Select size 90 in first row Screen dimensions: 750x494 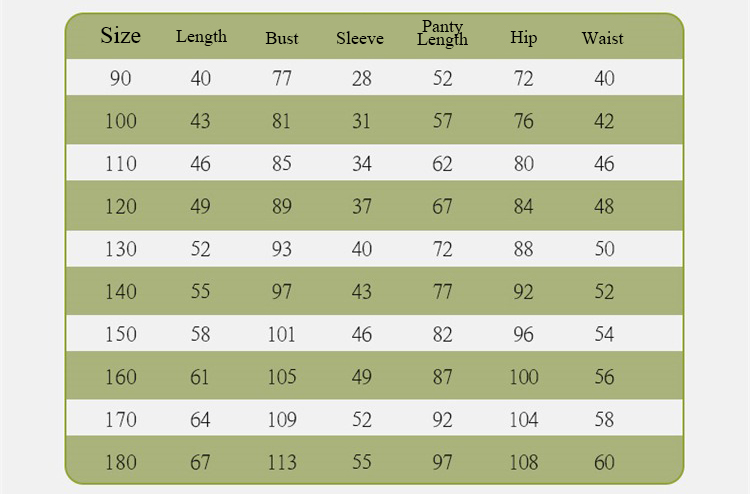121,78
